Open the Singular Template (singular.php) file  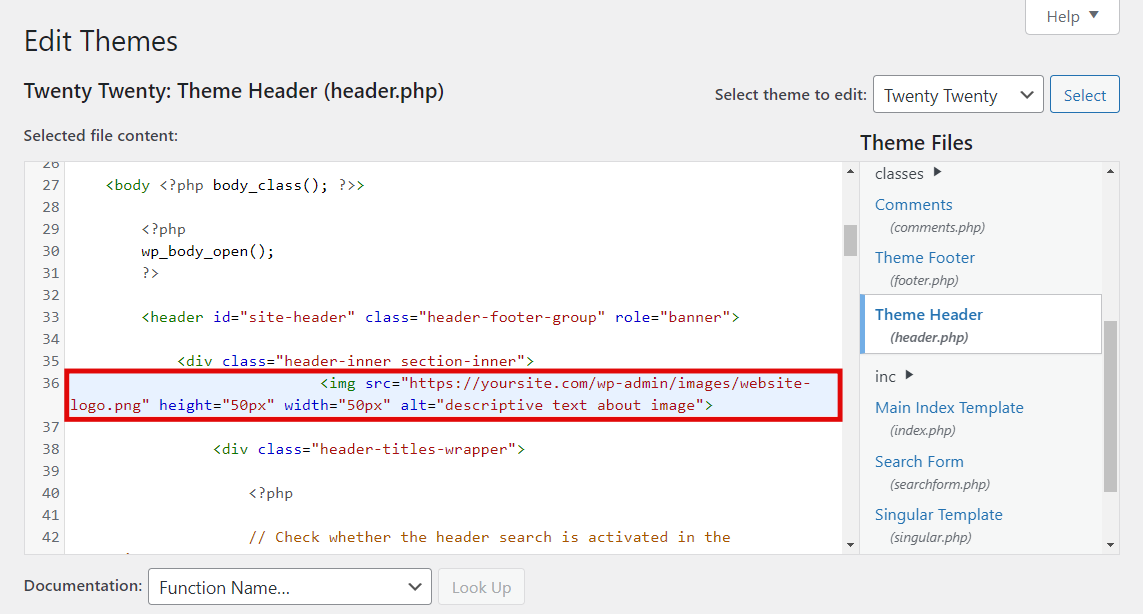[x=938, y=514]
